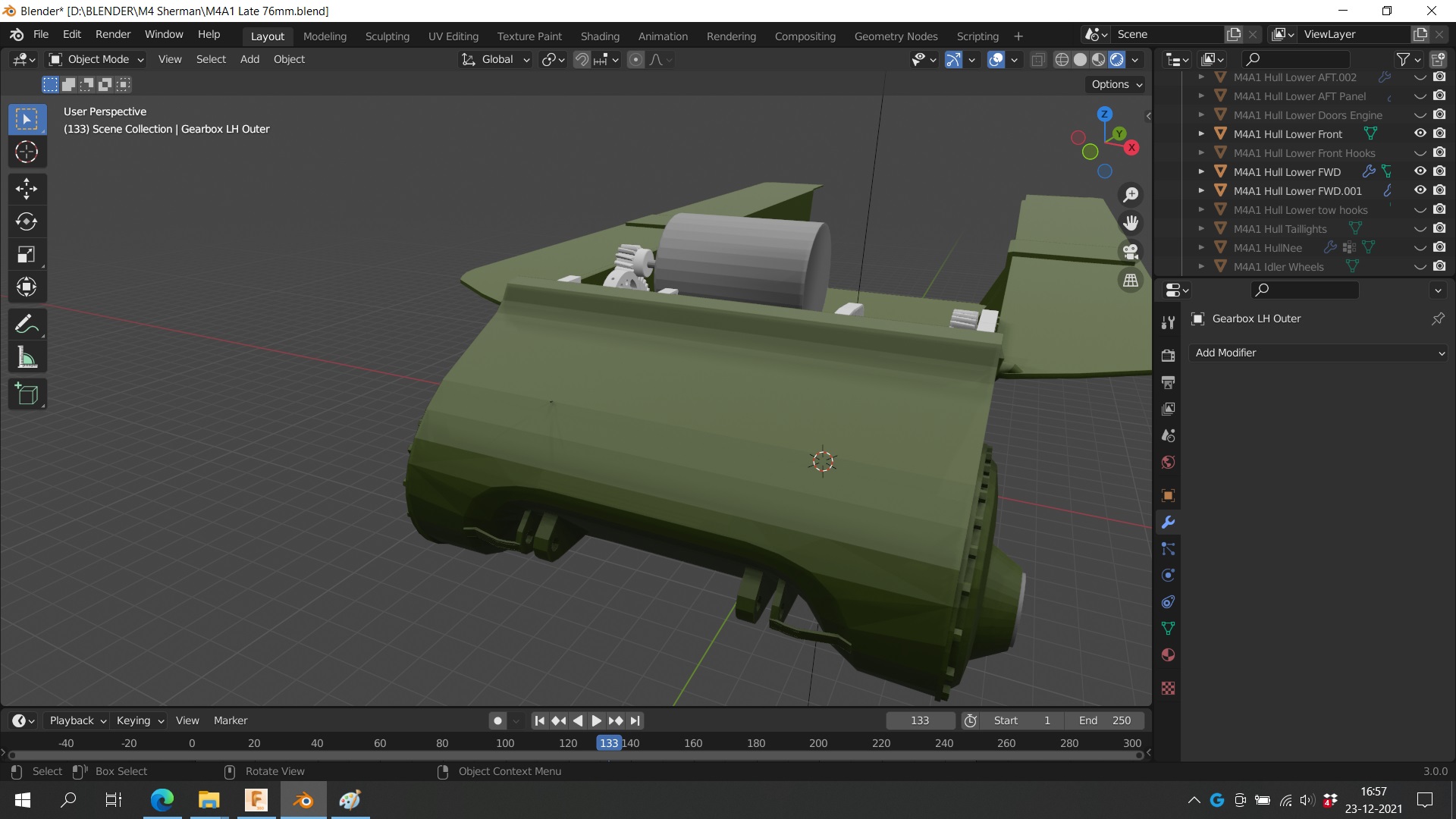Click the Add Cube tool
1456x819 pixels.
pyautogui.click(x=27, y=394)
